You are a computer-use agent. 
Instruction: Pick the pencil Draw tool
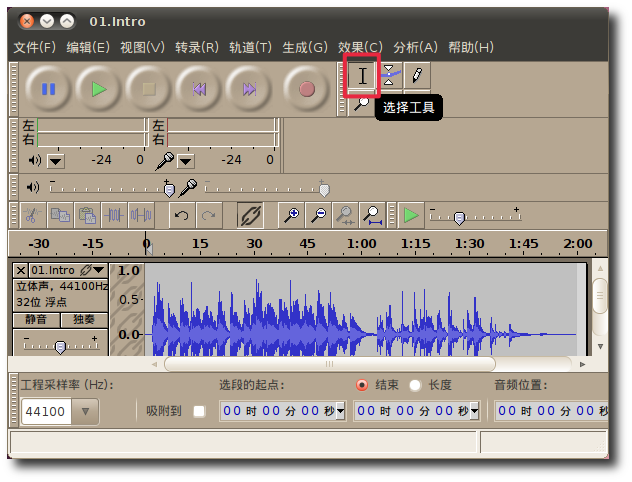pyautogui.click(x=416, y=75)
